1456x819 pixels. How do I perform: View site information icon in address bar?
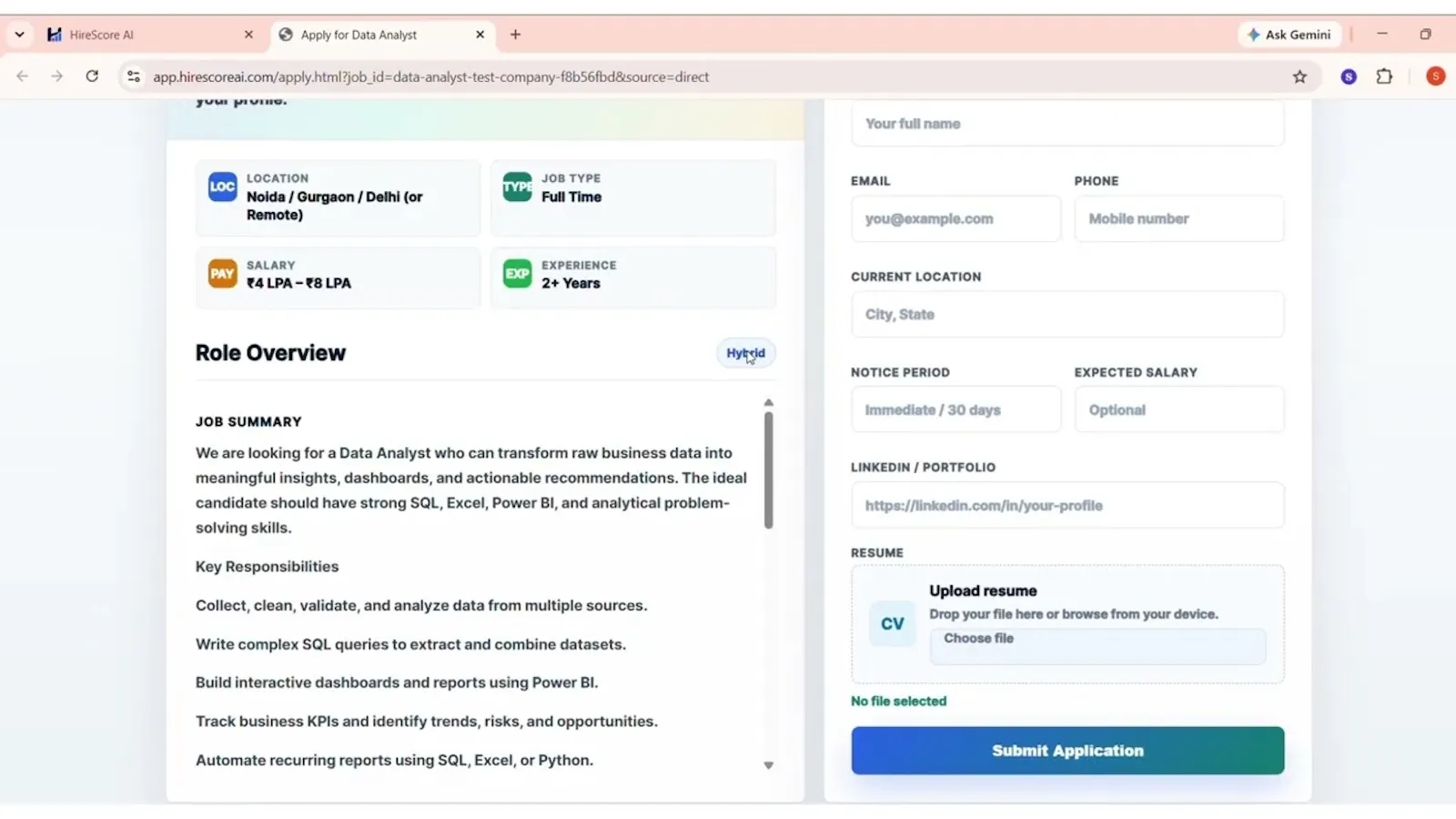coord(134,76)
